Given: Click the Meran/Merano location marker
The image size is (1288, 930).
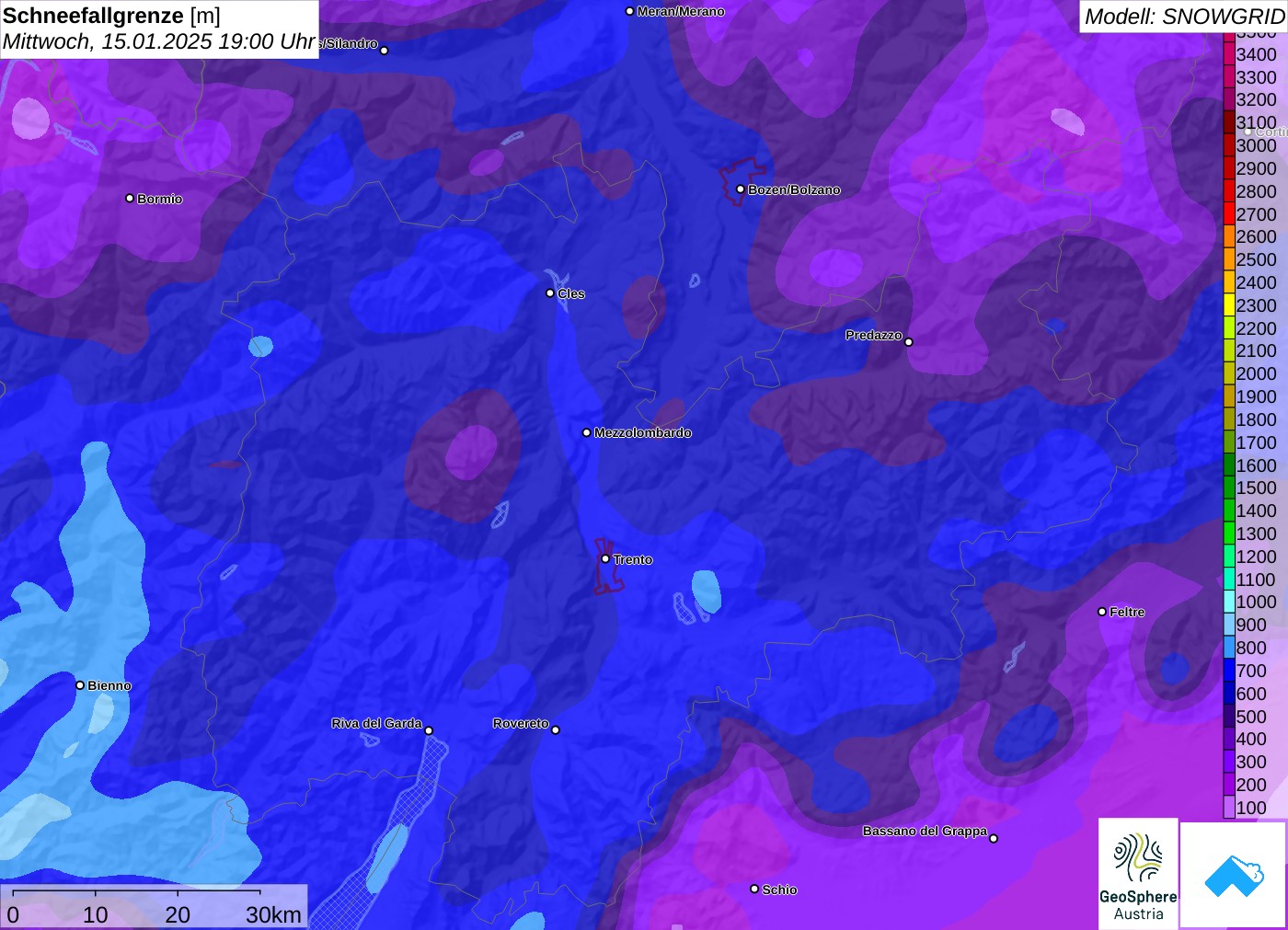Looking at the screenshot, I should click(x=629, y=11).
